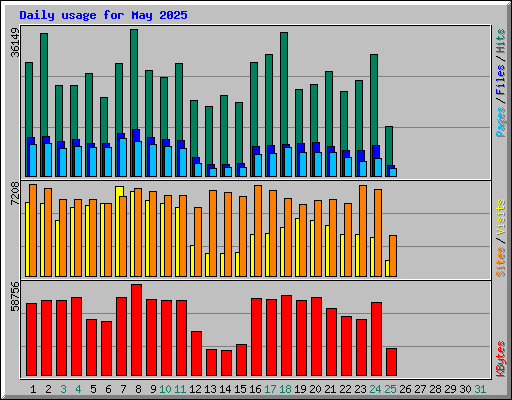Image resolution: width=512 pixels, height=400 pixels.
Task: Click green weekend day label 25
Action: tap(390, 389)
